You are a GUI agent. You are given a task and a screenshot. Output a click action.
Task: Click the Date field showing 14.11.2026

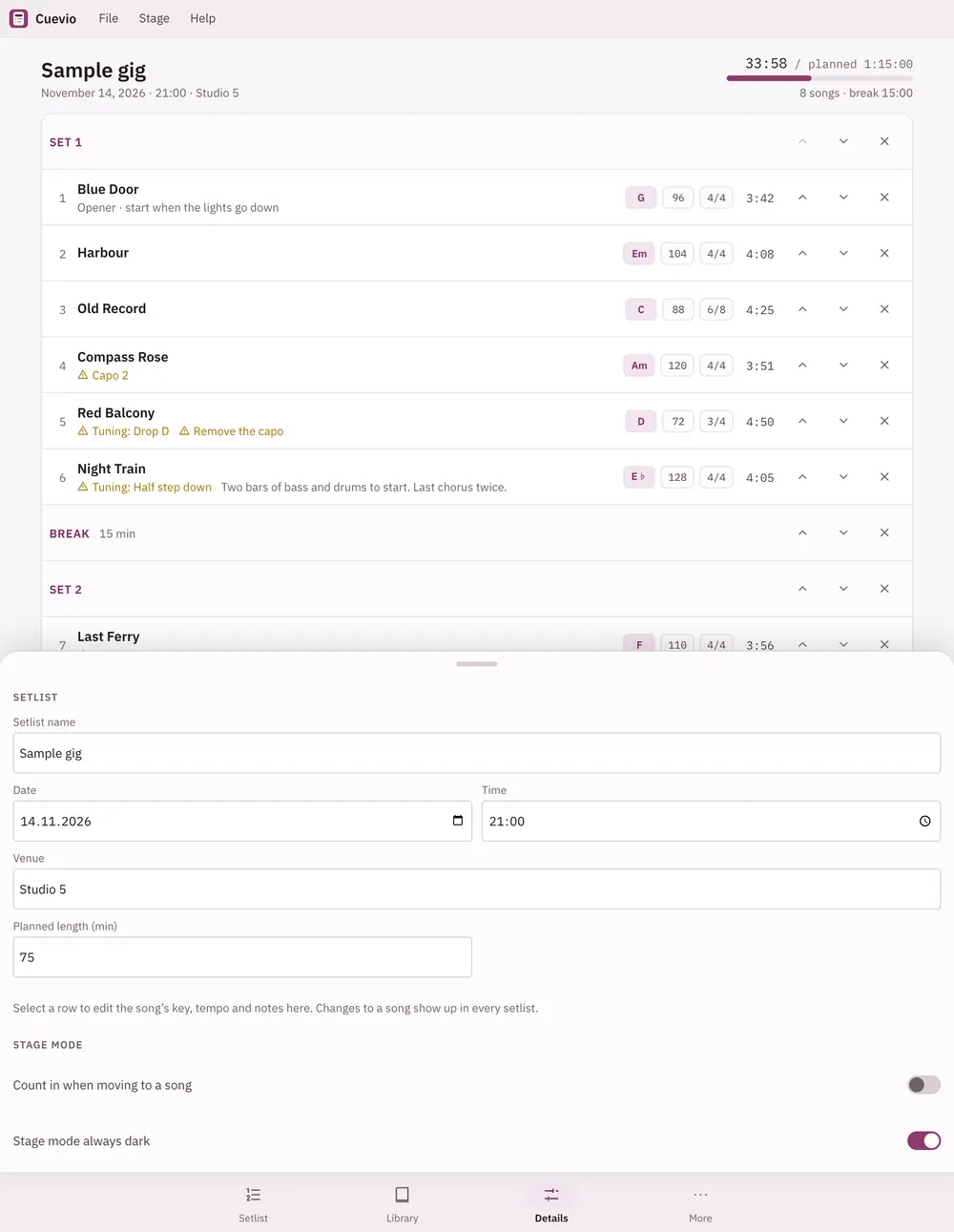242,821
